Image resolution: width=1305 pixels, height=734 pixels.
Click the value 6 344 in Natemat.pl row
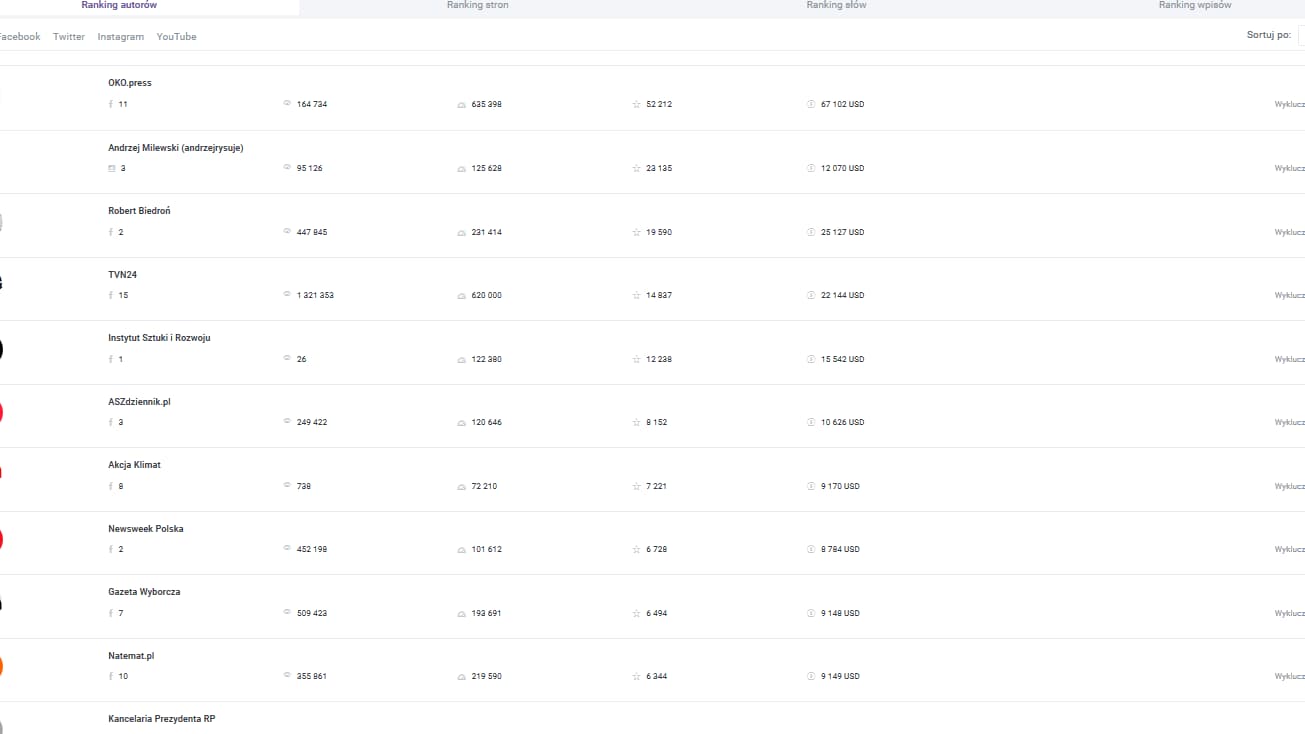point(656,676)
